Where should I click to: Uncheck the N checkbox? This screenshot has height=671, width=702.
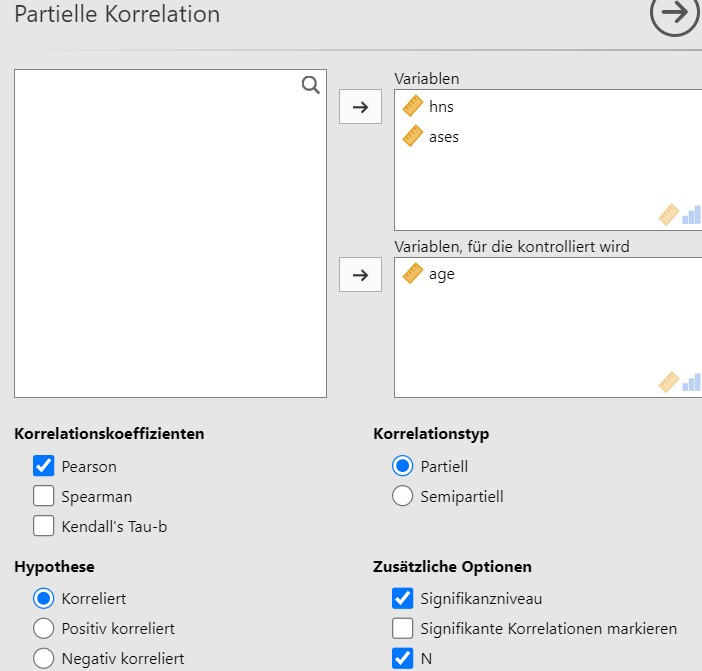[x=402, y=658]
